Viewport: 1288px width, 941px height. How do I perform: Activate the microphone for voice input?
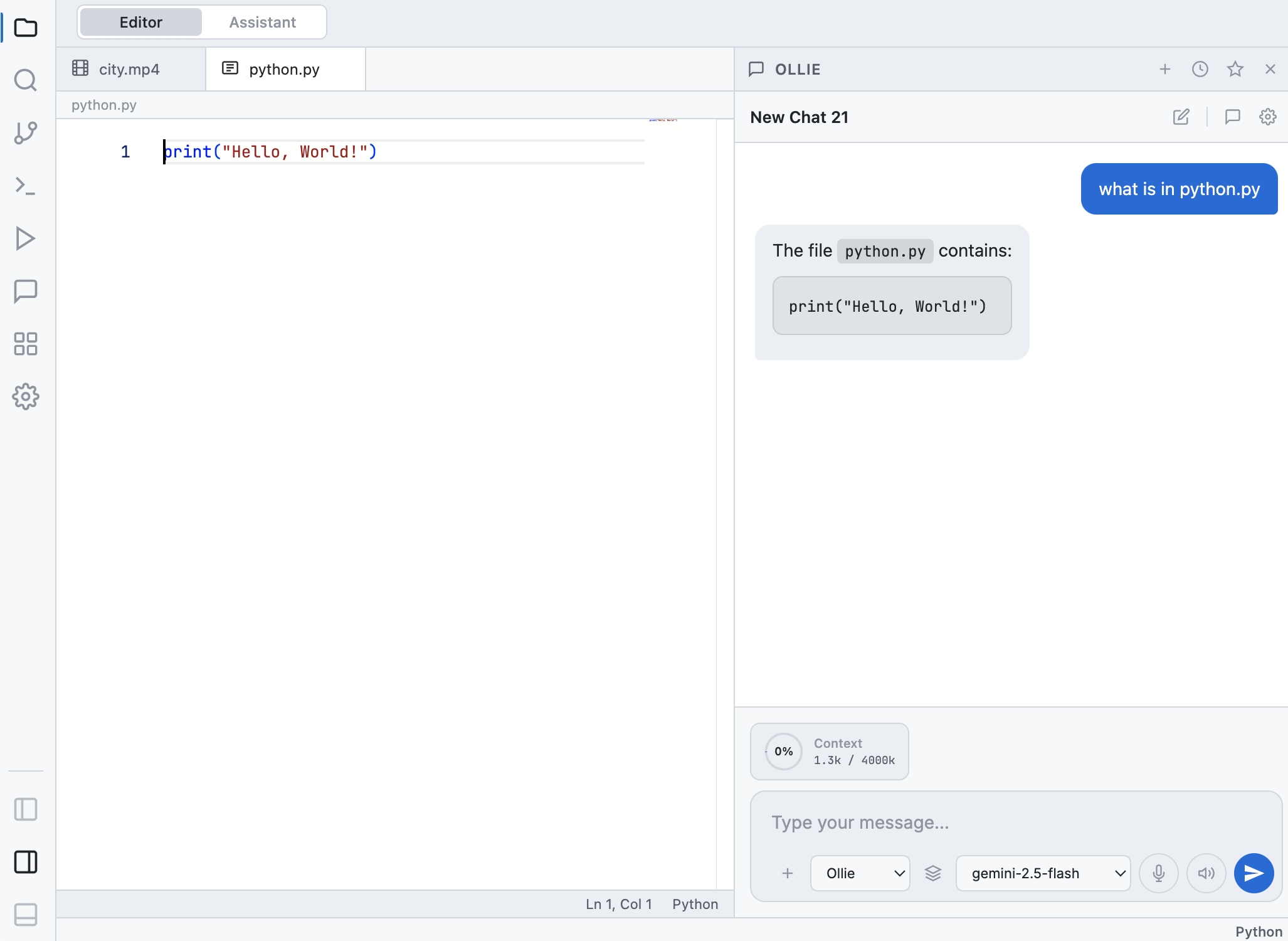point(1158,873)
